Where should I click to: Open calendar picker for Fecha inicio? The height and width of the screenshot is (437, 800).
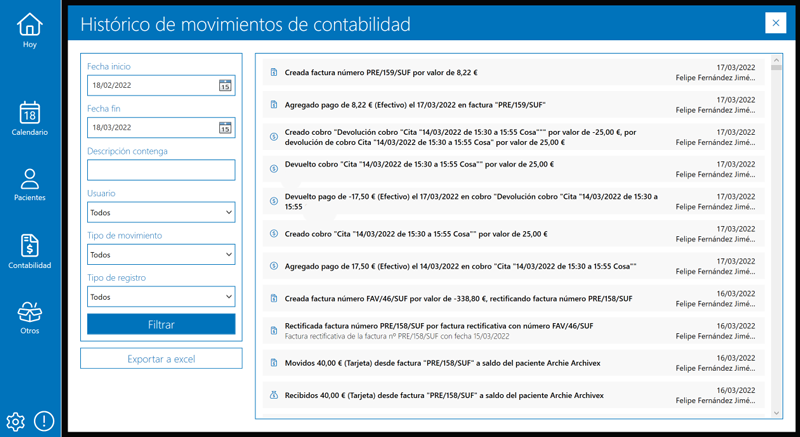point(225,86)
